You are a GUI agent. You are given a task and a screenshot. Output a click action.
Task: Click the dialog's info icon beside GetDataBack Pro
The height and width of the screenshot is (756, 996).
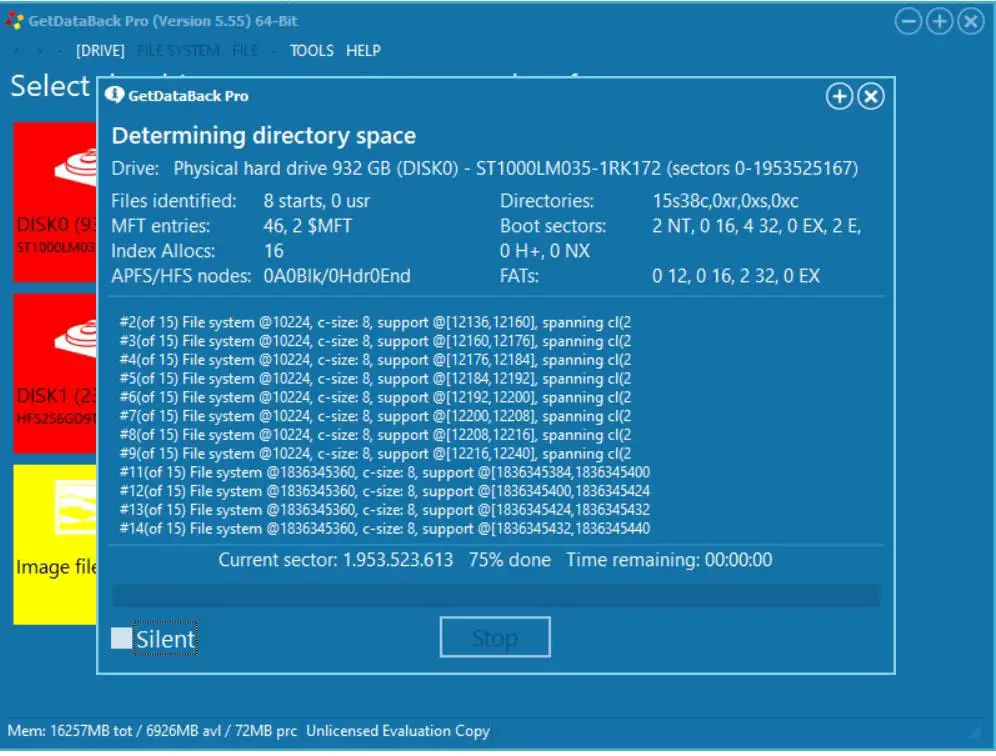(115, 95)
